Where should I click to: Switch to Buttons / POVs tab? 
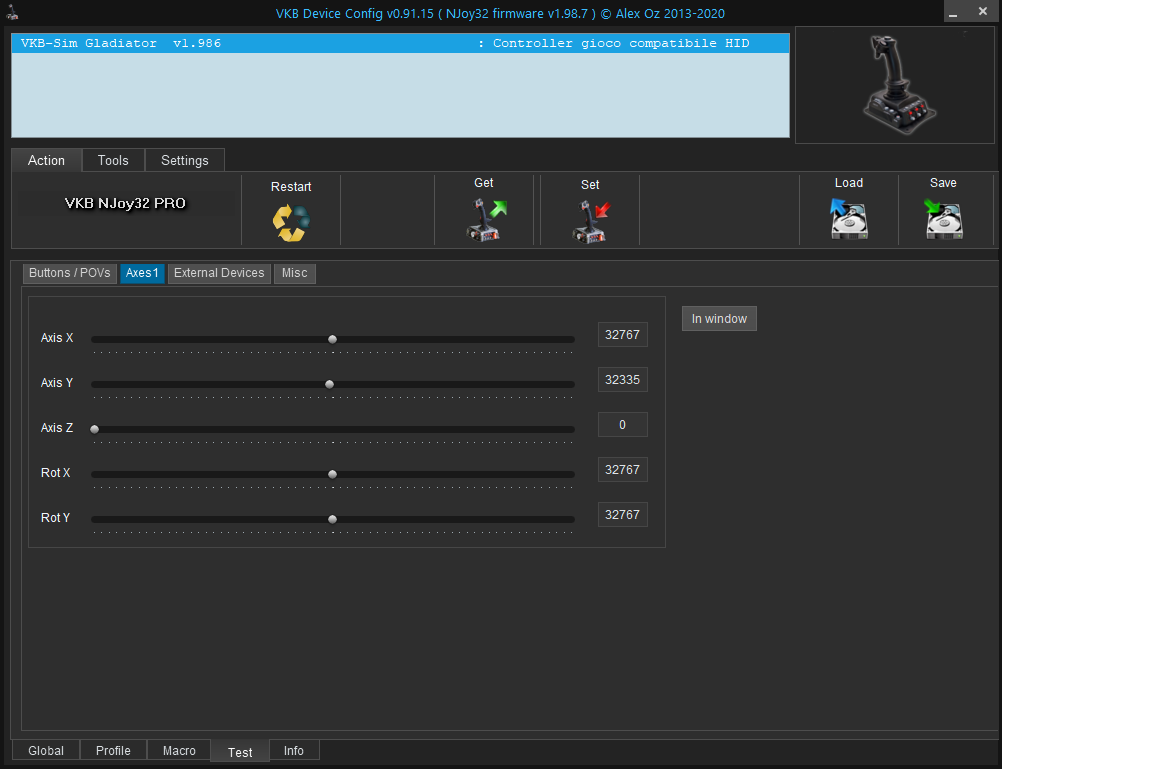coord(70,273)
